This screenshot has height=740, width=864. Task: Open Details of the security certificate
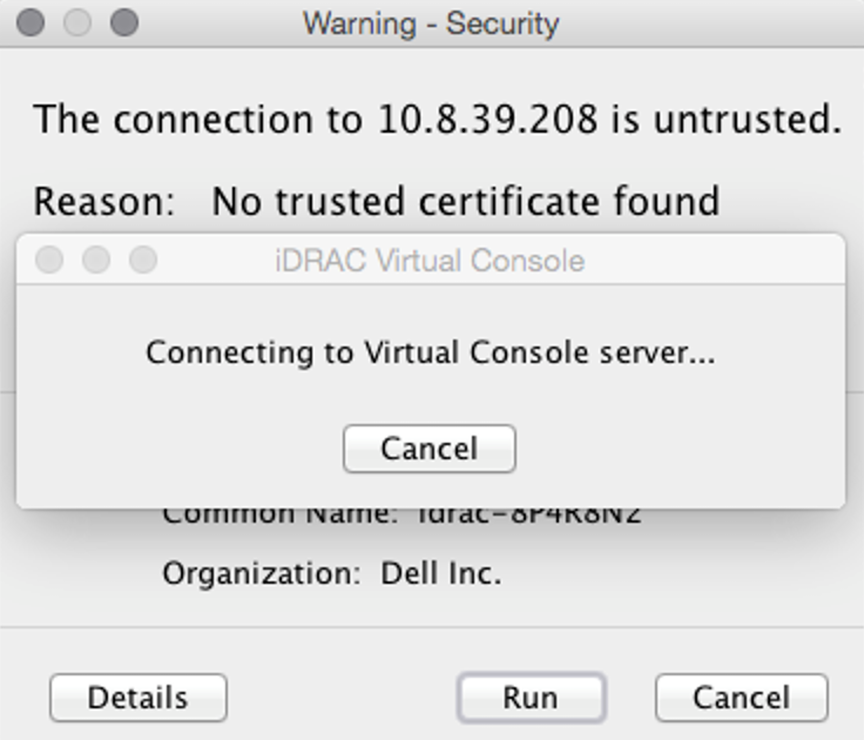(138, 697)
